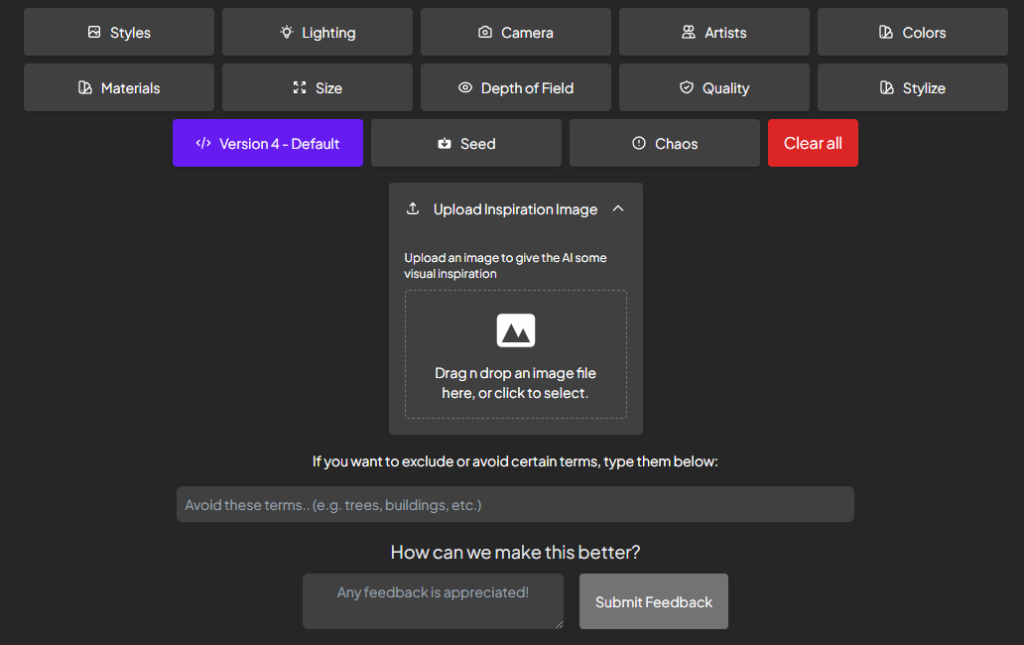This screenshot has width=1024, height=645.
Task: Focus the feedback text box
Action: click(433, 601)
